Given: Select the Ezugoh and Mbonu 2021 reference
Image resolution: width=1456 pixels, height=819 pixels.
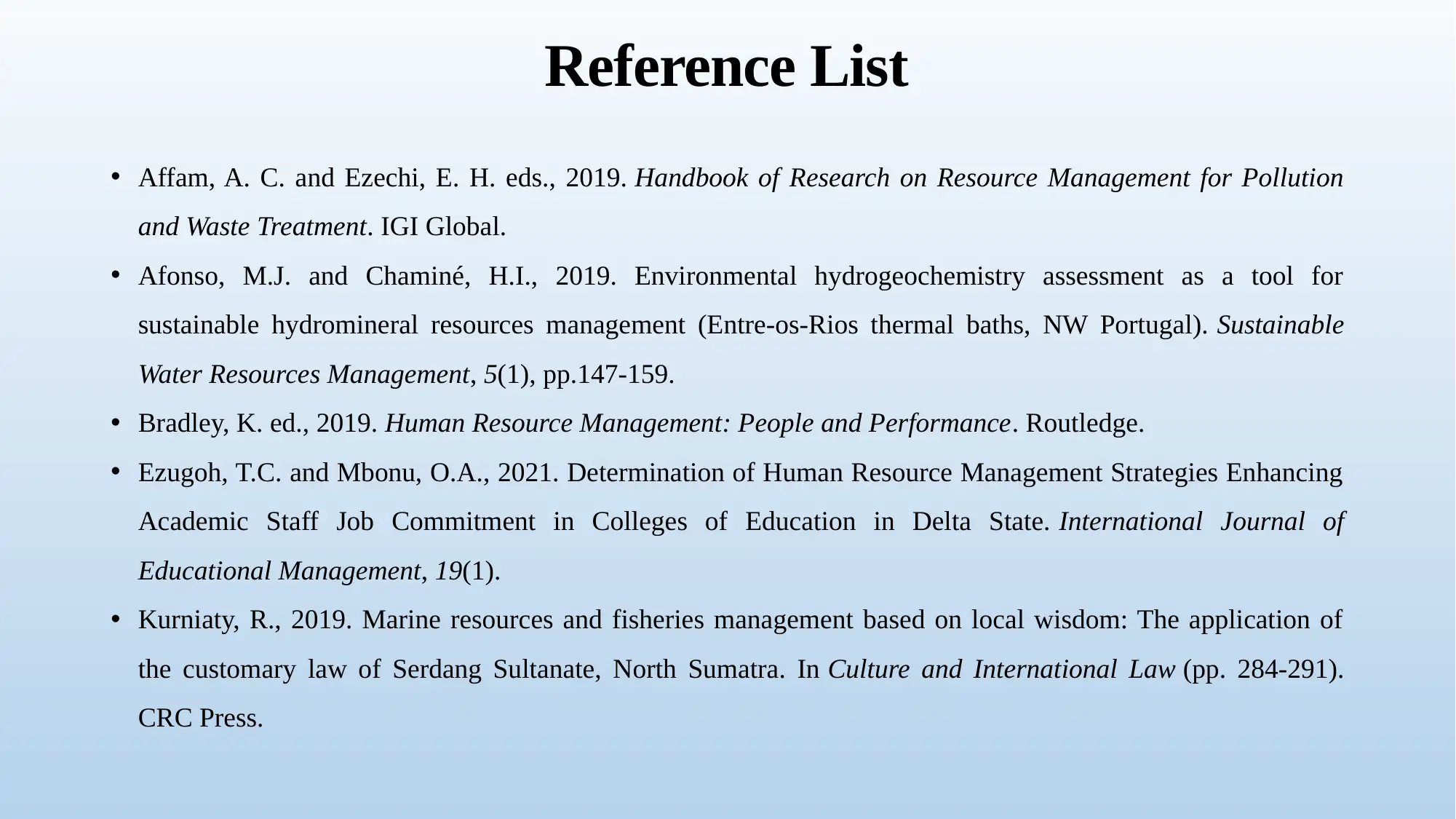Looking at the screenshot, I should 741,522.
